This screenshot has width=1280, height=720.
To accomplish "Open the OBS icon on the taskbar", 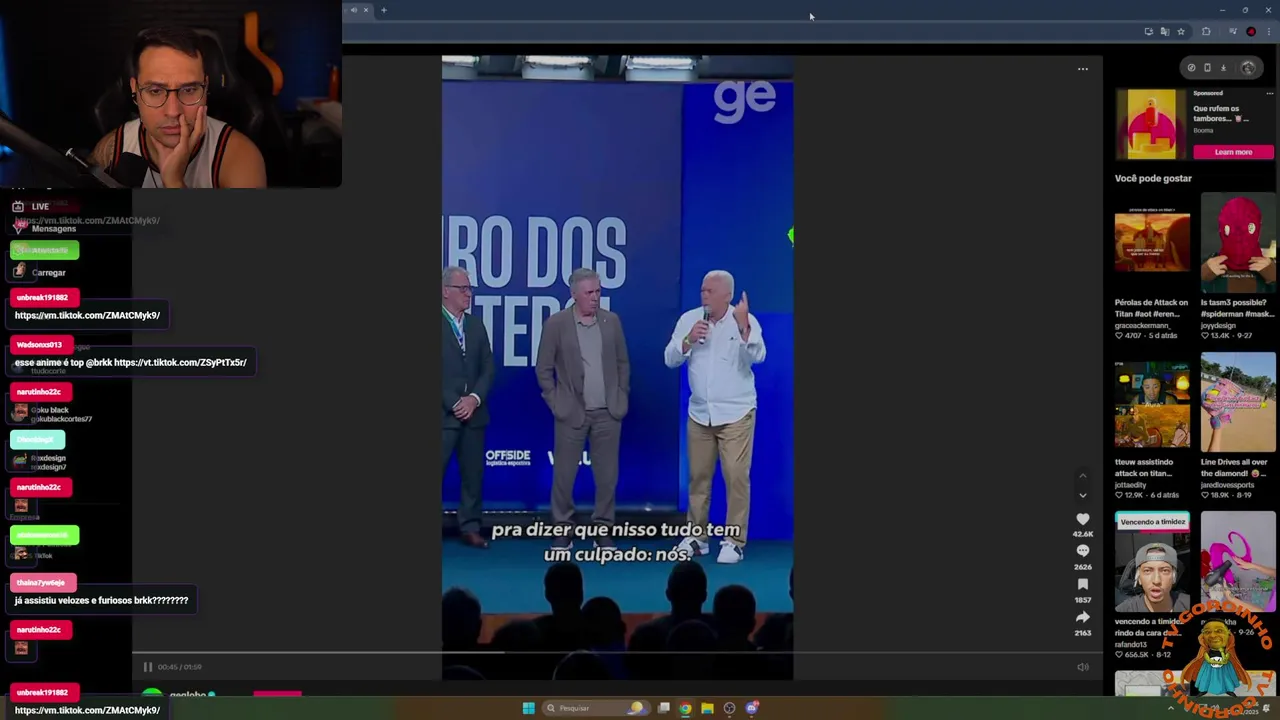I will (729, 708).
